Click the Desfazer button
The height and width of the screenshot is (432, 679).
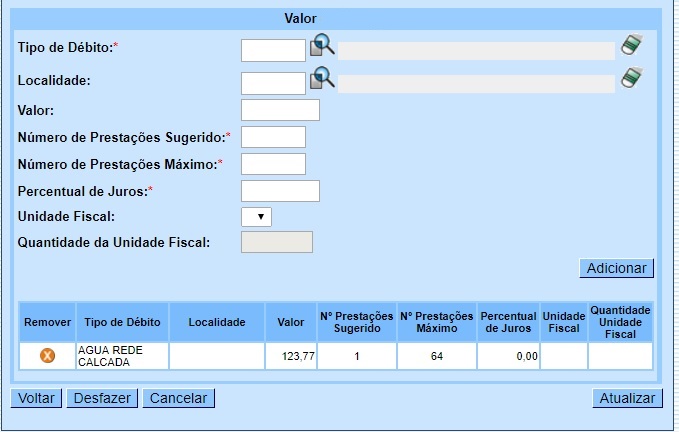[102, 398]
